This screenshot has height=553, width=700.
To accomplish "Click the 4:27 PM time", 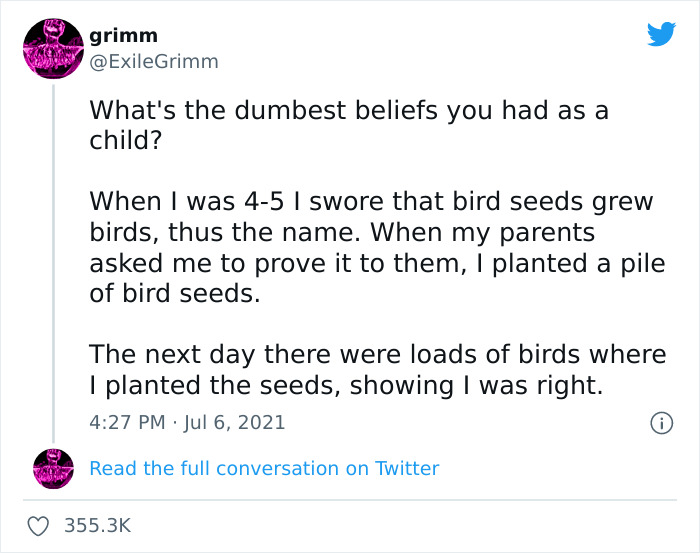I will tap(127, 423).
